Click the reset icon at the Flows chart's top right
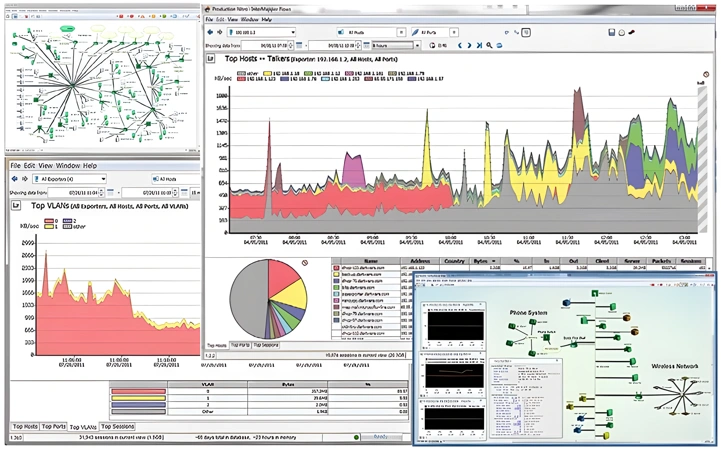The width and height of the screenshot is (721, 450). click(706, 74)
